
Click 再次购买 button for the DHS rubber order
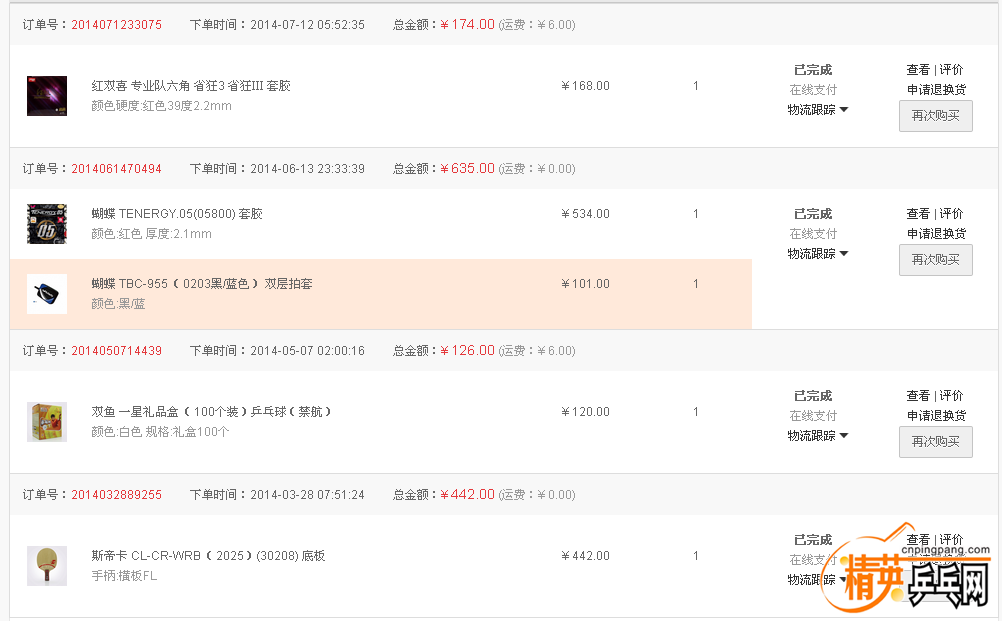(935, 116)
